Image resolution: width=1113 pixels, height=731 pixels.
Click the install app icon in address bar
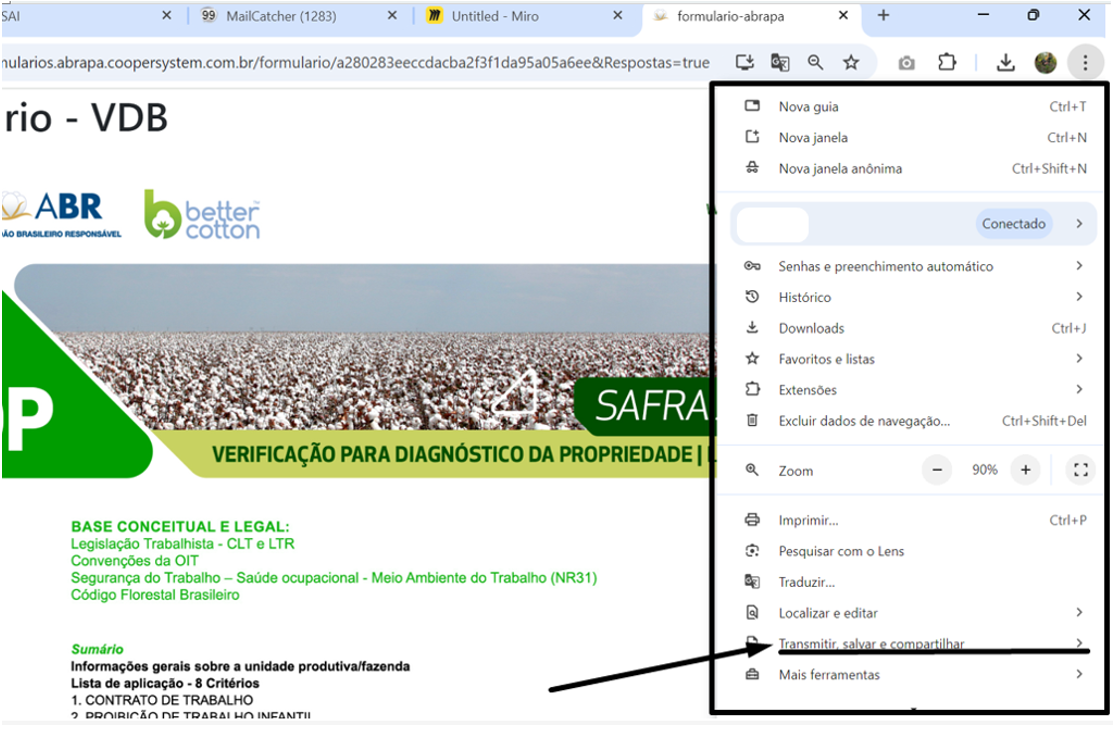point(744,63)
